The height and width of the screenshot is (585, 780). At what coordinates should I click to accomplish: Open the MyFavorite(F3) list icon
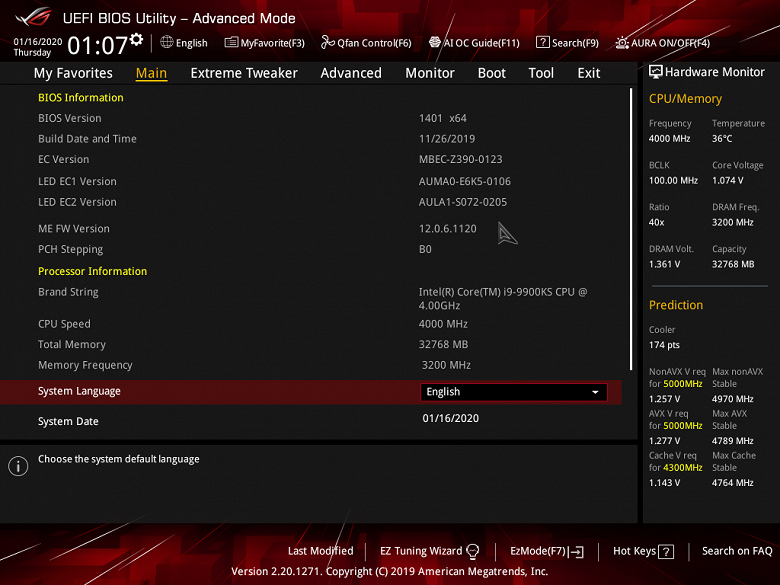click(231, 42)
